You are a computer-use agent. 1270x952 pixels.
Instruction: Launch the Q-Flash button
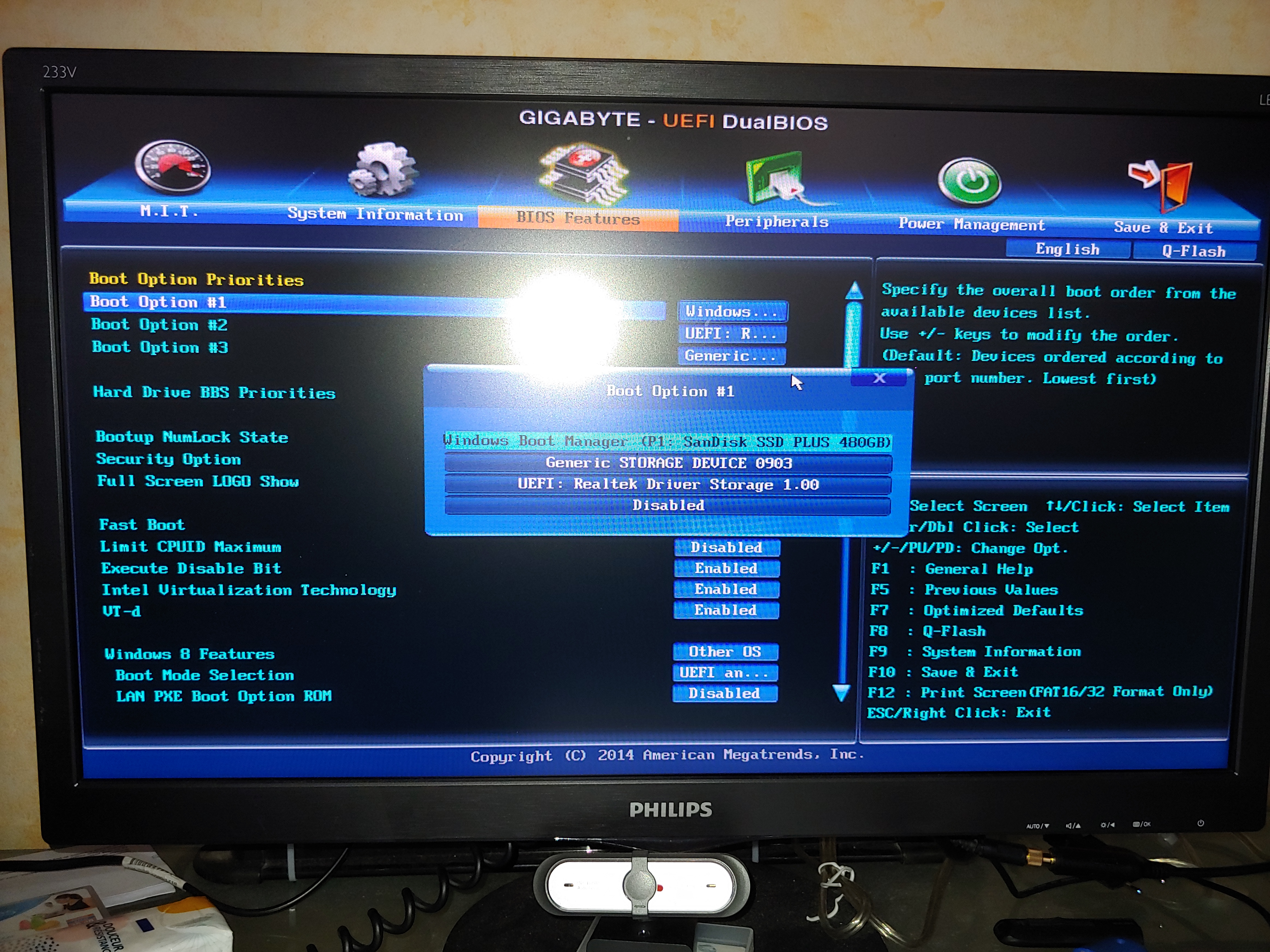click(x=1194, y=251)
